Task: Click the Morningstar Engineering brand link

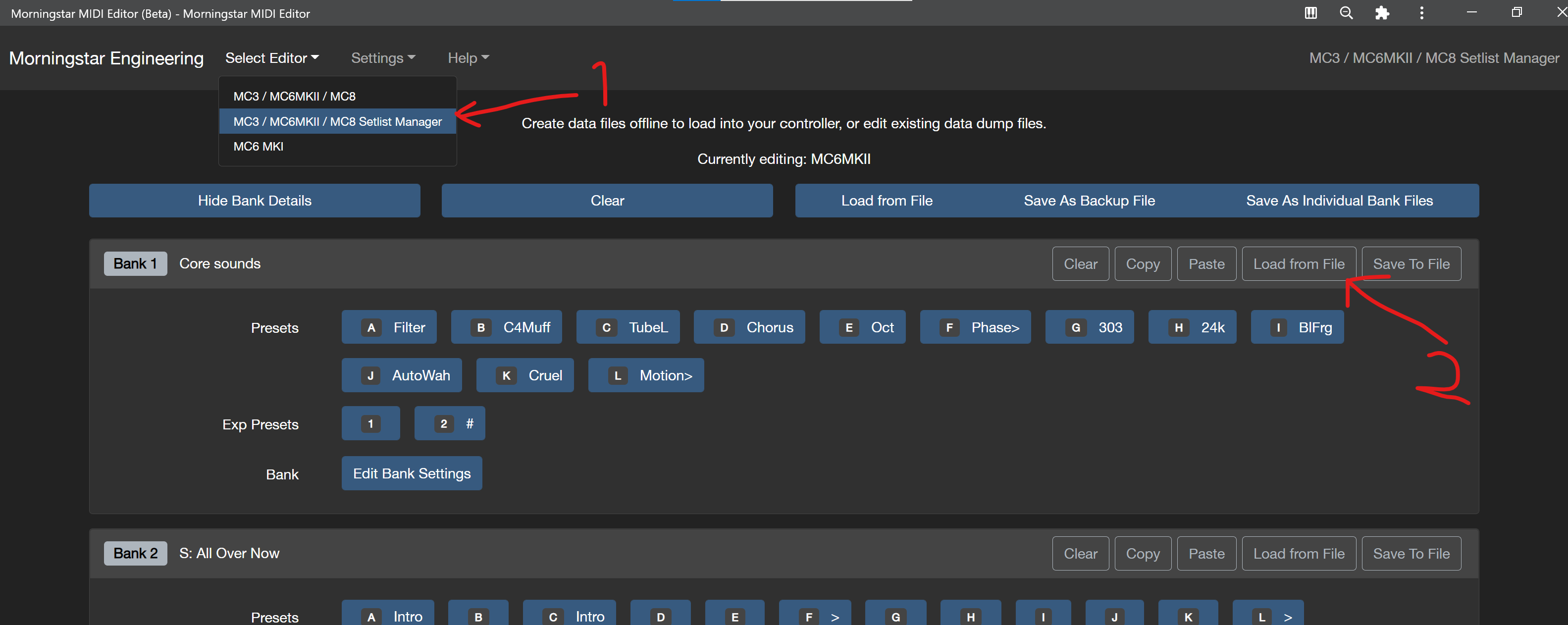Action: tap(106, 58)
